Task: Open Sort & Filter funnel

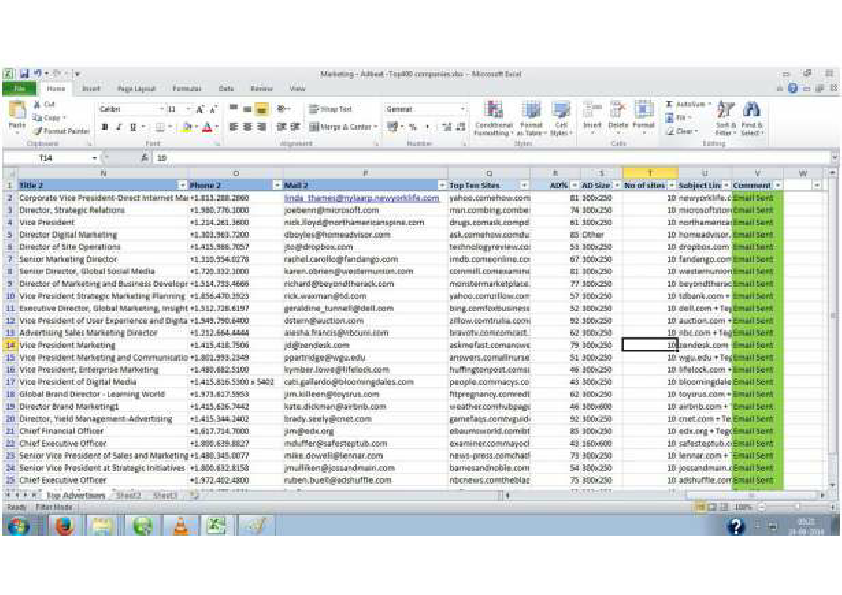Action: pos(725,119)
